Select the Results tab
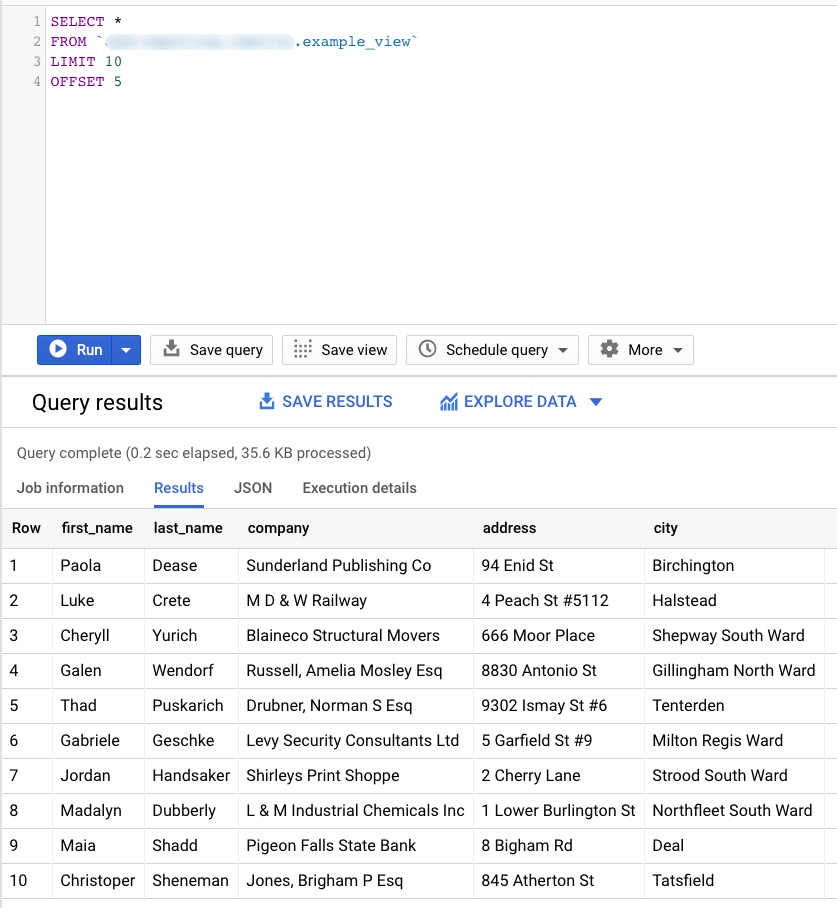This screenshot has height=908, width=837. [x=178, y=488]
